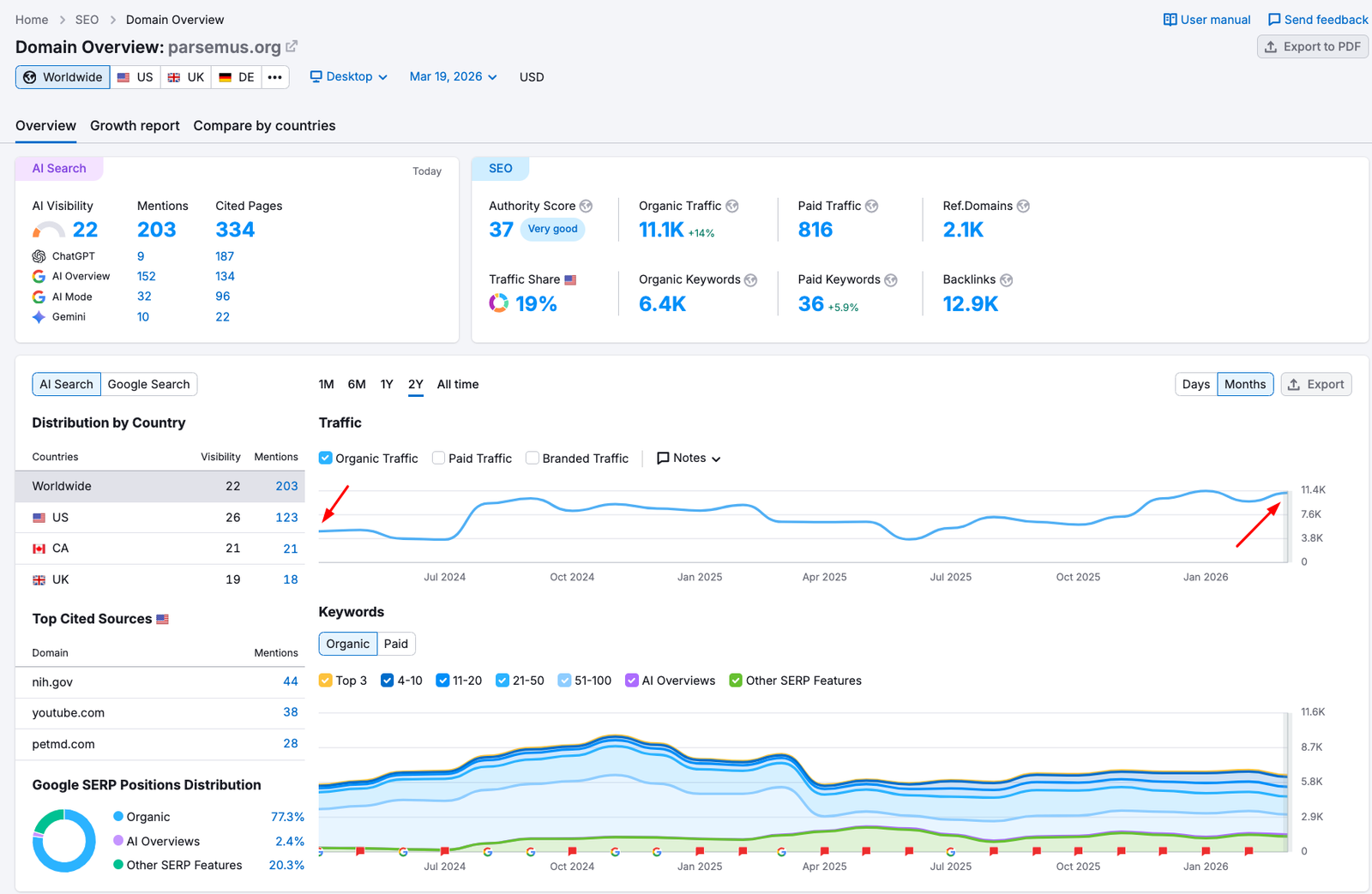Viewport: 1372px width, 894px height.
Task: Click the Ref.Domains info icon
Action: [x=1023, y=206]
